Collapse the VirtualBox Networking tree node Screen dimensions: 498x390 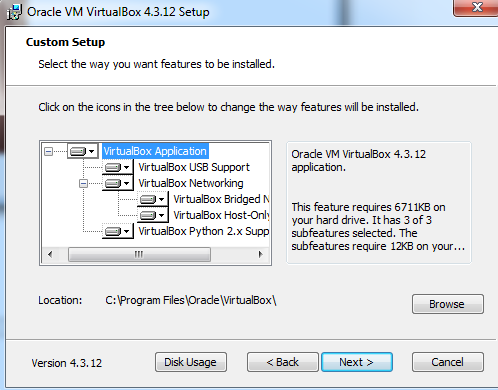point(83,183)
